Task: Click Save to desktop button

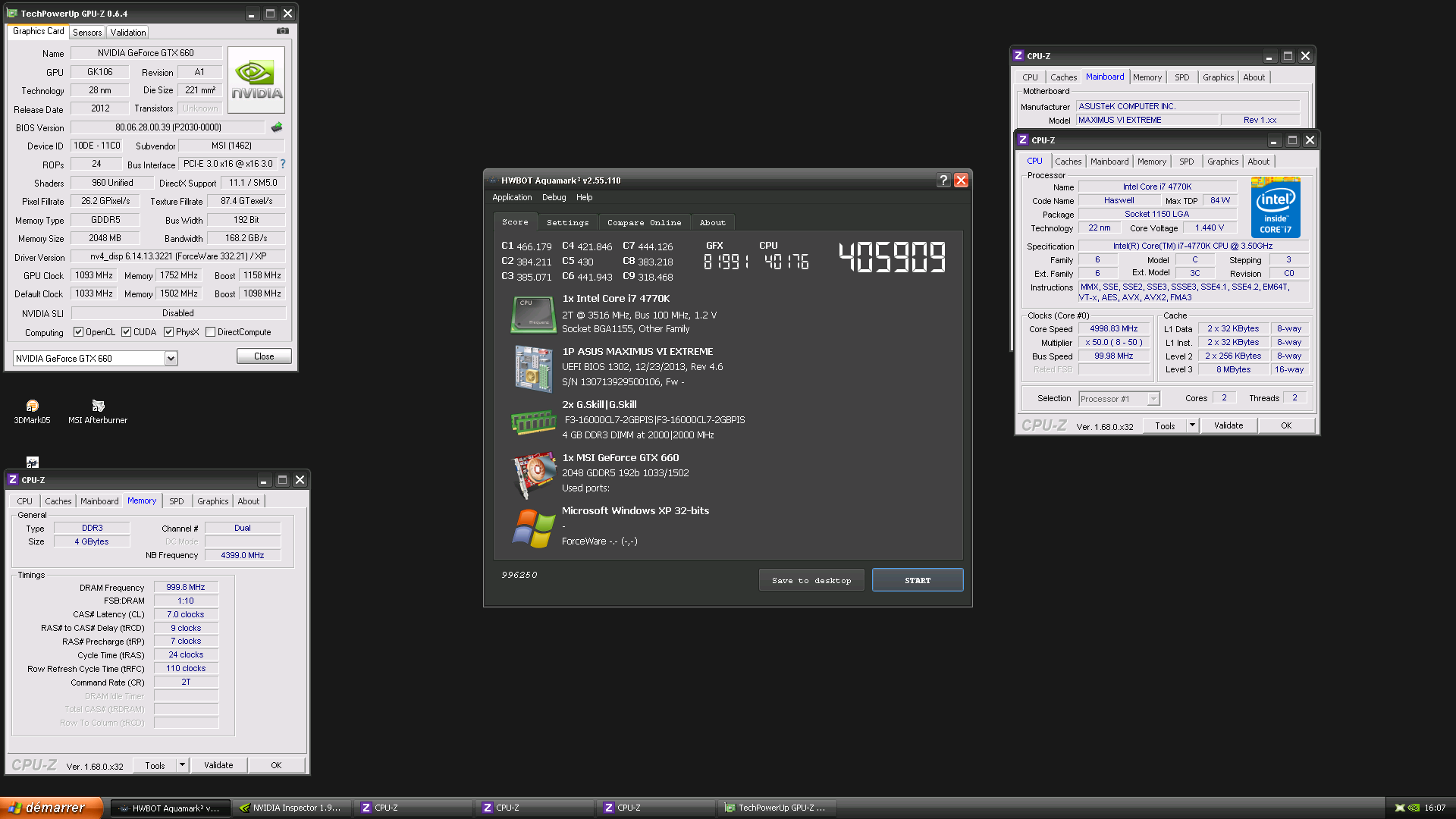Action: [x=811, y=580]
